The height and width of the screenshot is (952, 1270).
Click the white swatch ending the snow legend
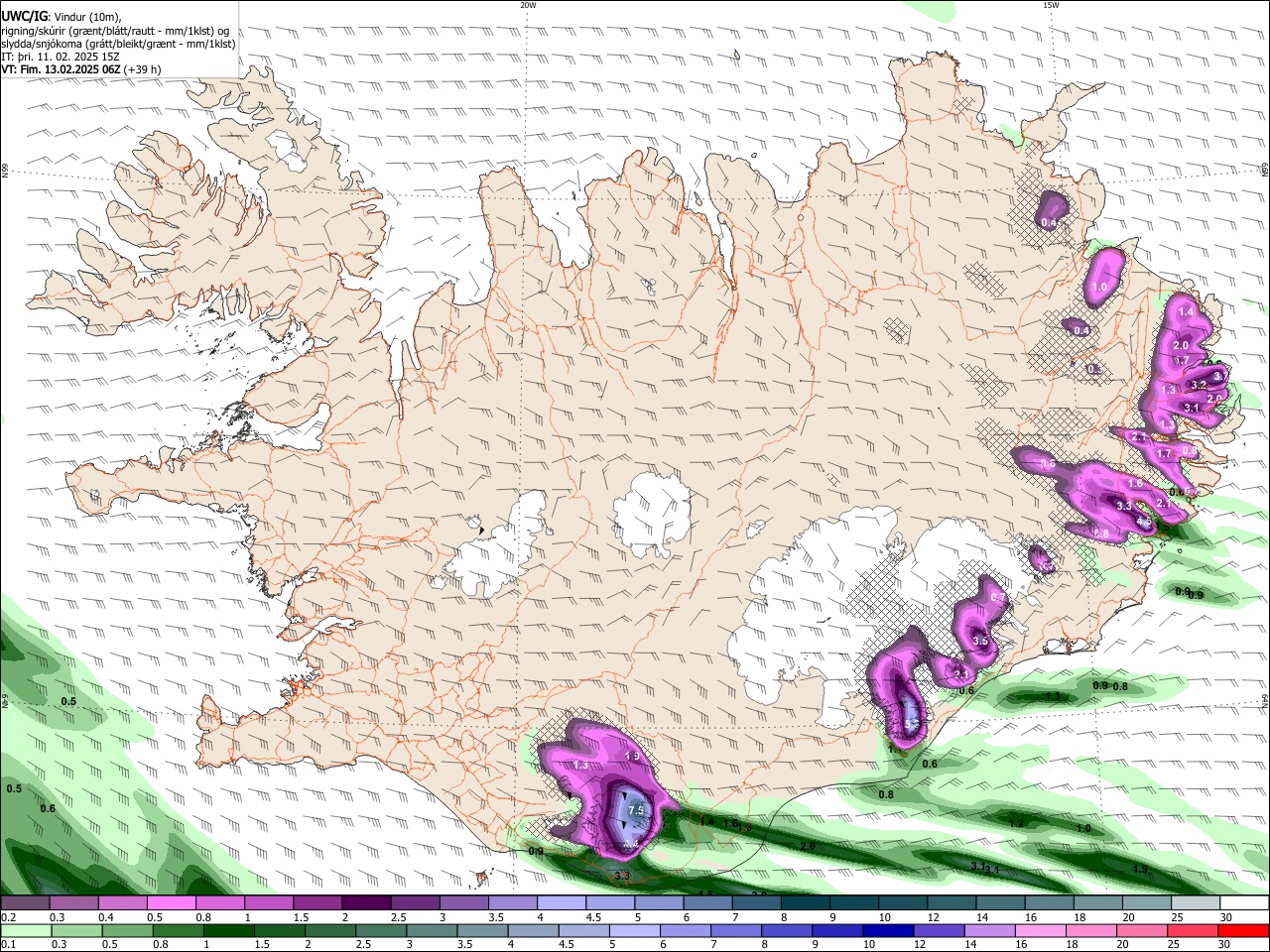coord(1245,902)
